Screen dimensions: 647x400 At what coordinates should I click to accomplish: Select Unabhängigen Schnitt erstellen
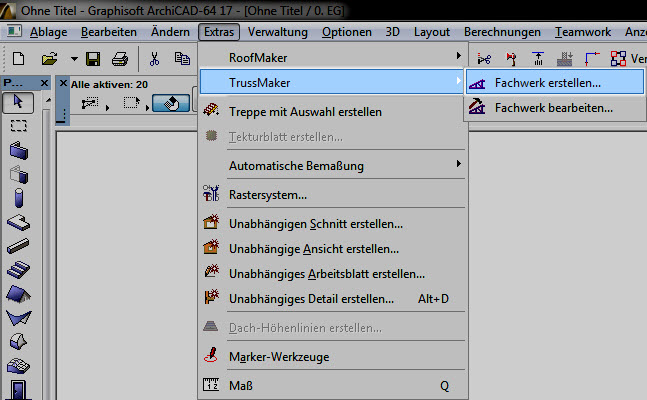332,224
